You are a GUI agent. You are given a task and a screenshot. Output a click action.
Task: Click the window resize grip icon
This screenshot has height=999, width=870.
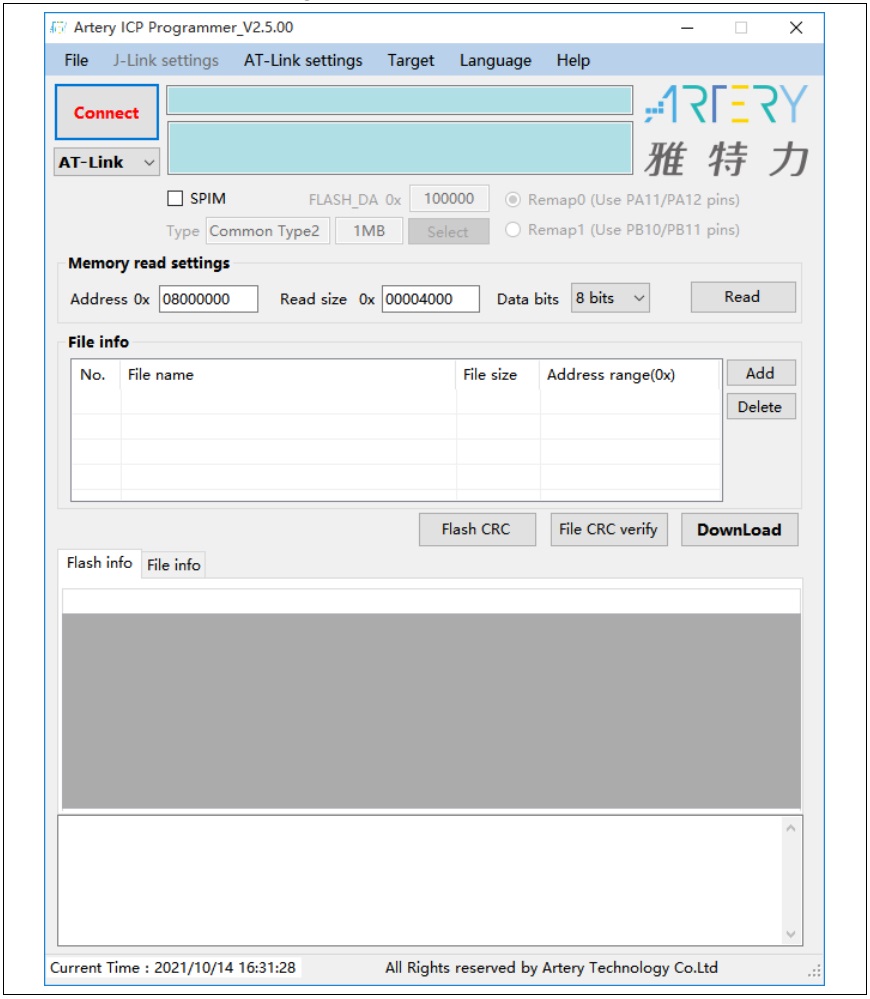(x=815, y=971)
